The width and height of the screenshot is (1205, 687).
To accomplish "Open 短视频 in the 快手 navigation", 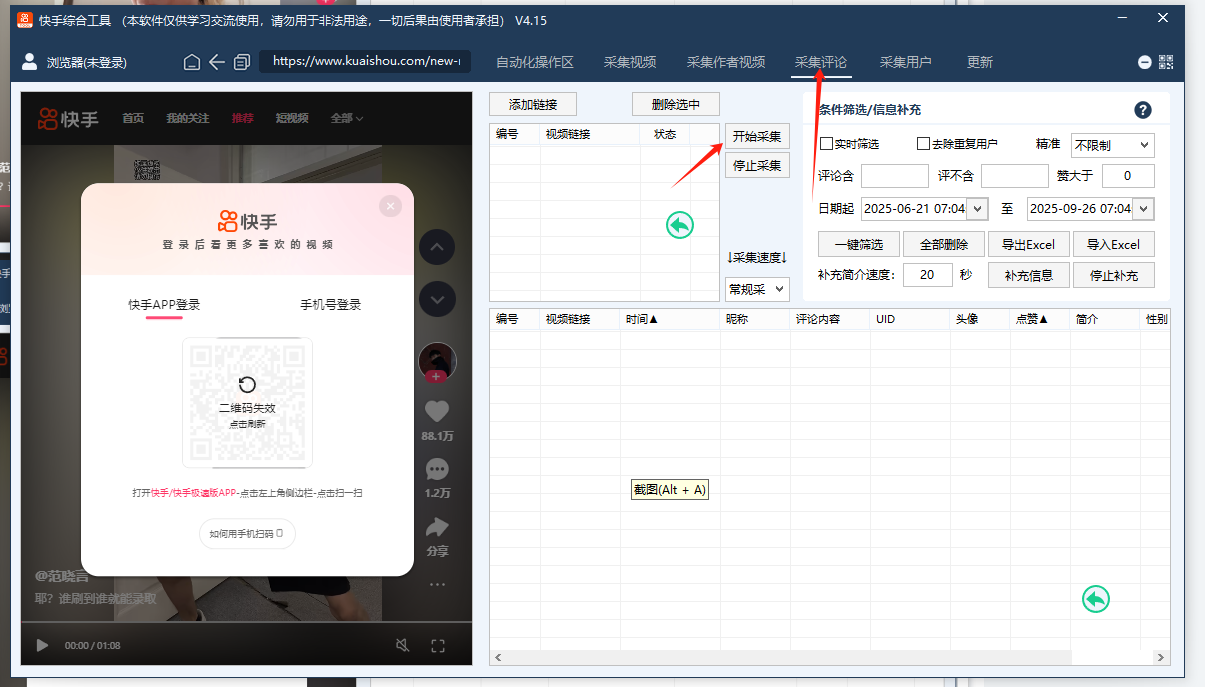I will 292,118.
